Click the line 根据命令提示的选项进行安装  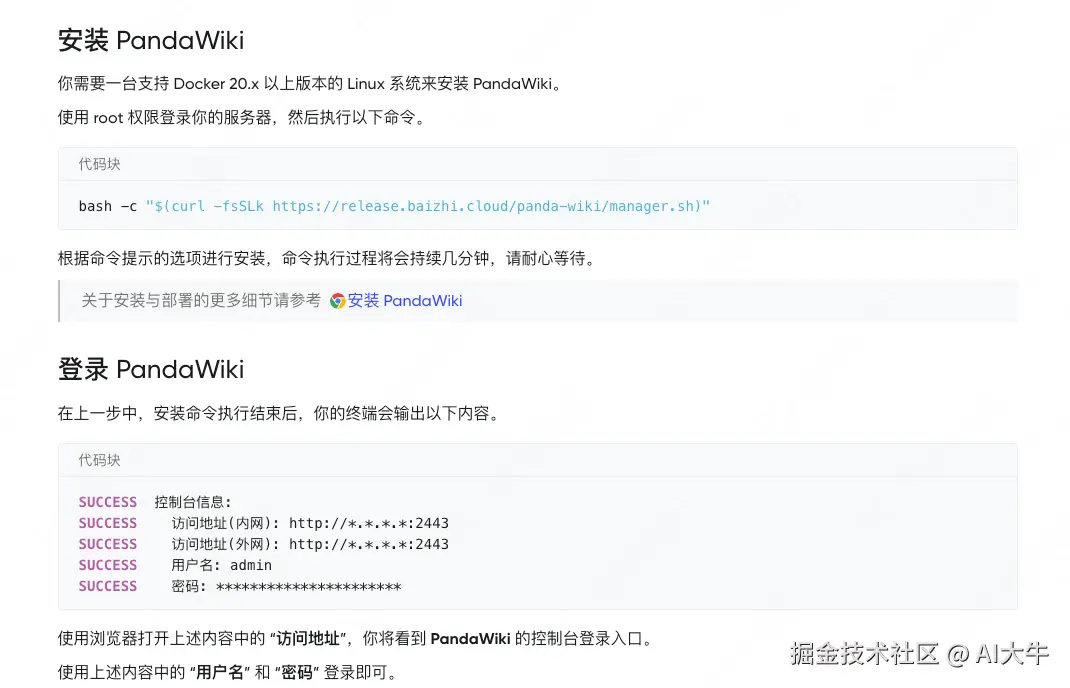[328, 259]
